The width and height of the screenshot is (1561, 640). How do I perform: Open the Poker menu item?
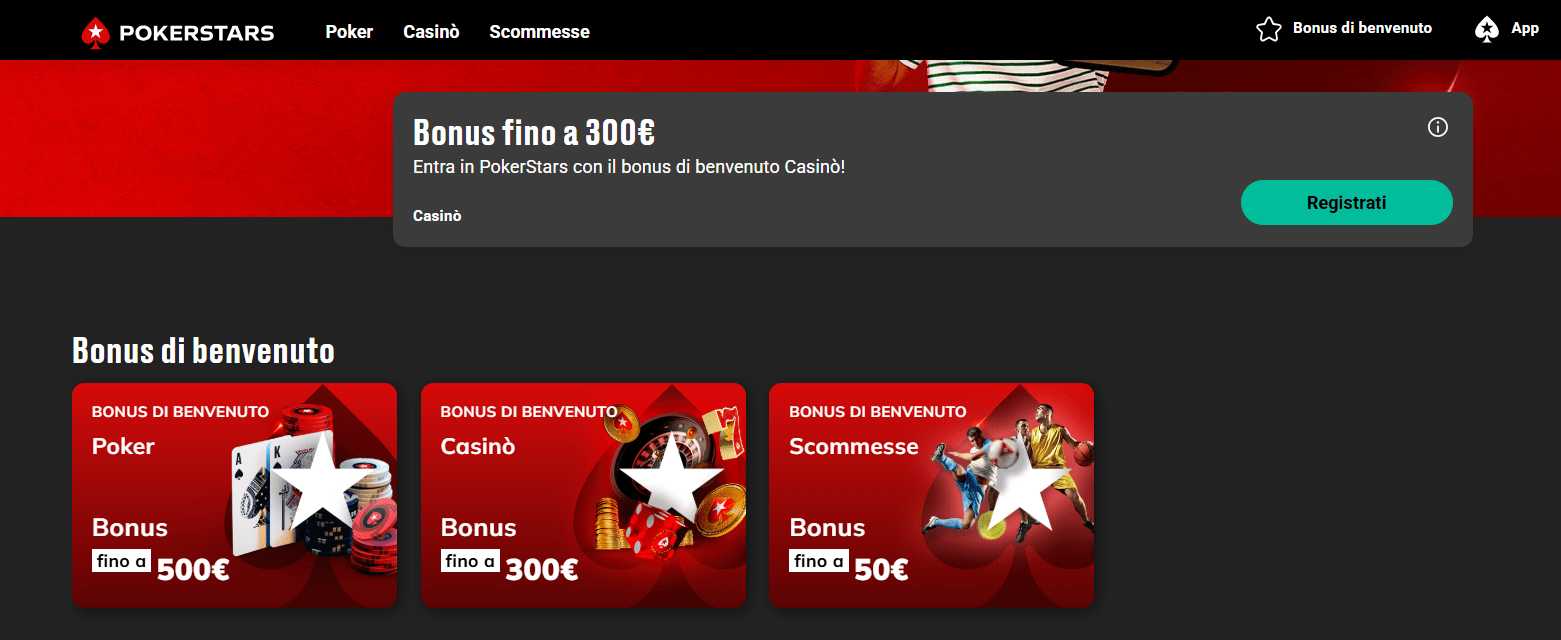click(349, 32)
